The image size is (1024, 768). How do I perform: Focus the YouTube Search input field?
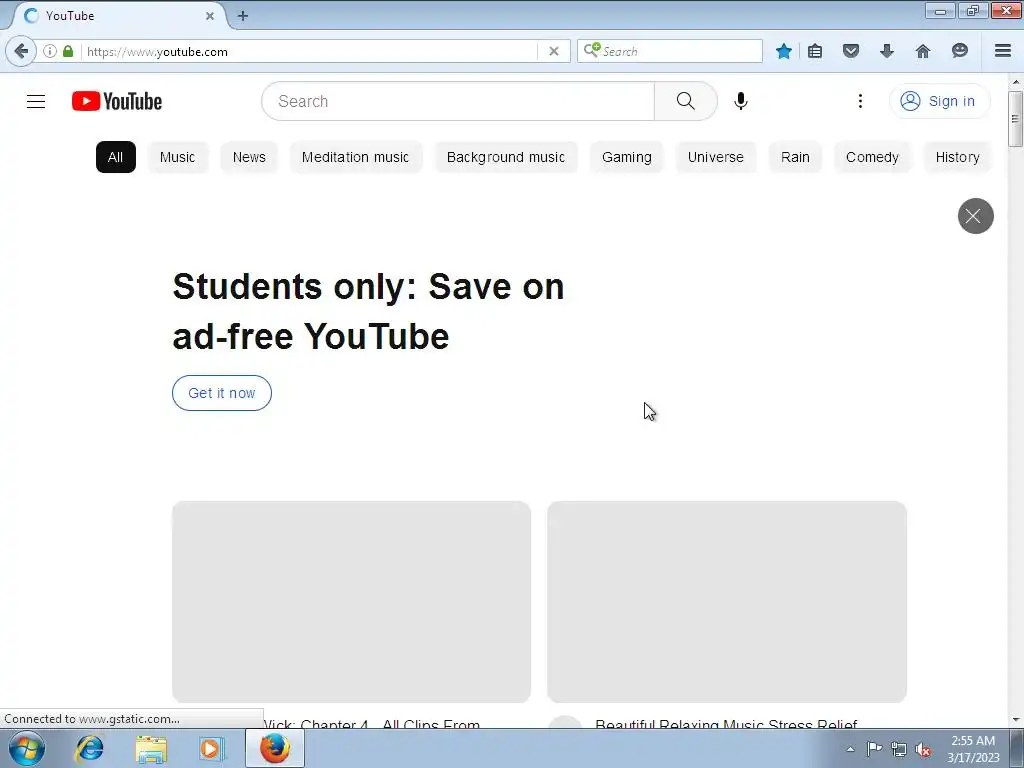[x=458, y=101]
